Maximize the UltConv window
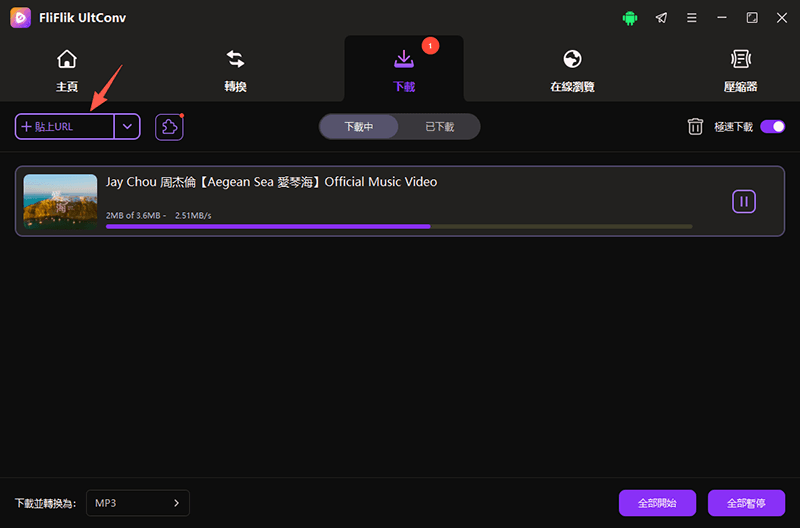800x528 pixels. coord(752,18)
